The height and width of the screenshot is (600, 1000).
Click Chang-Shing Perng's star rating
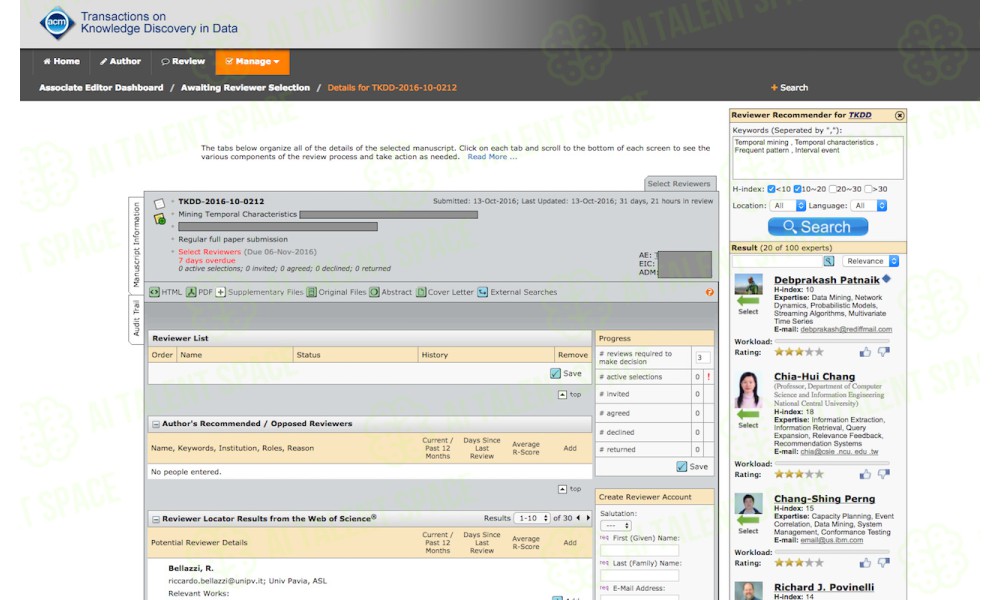click(x=798, y=562)
